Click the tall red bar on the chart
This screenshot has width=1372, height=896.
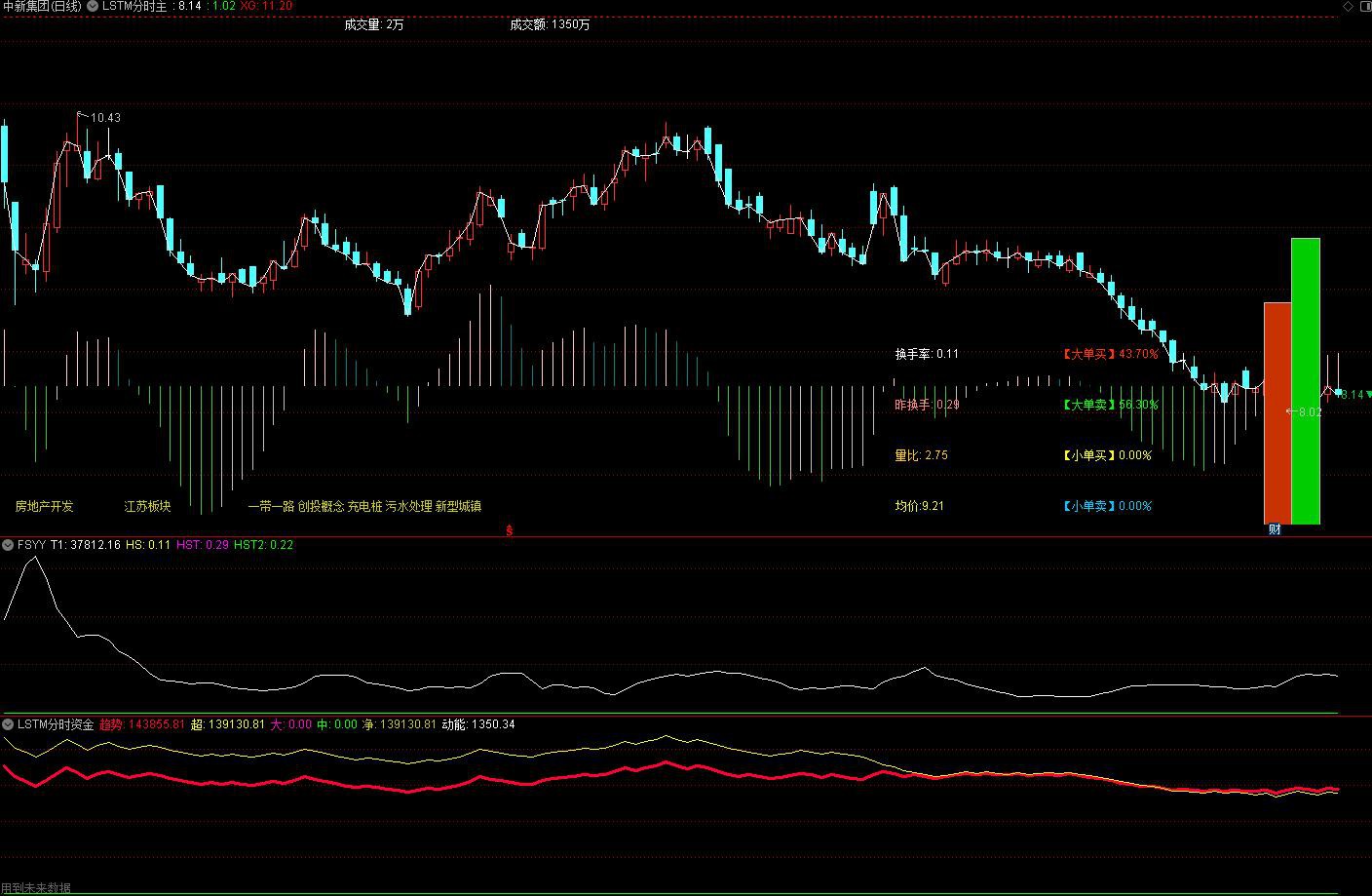[x=1277, y=413]
